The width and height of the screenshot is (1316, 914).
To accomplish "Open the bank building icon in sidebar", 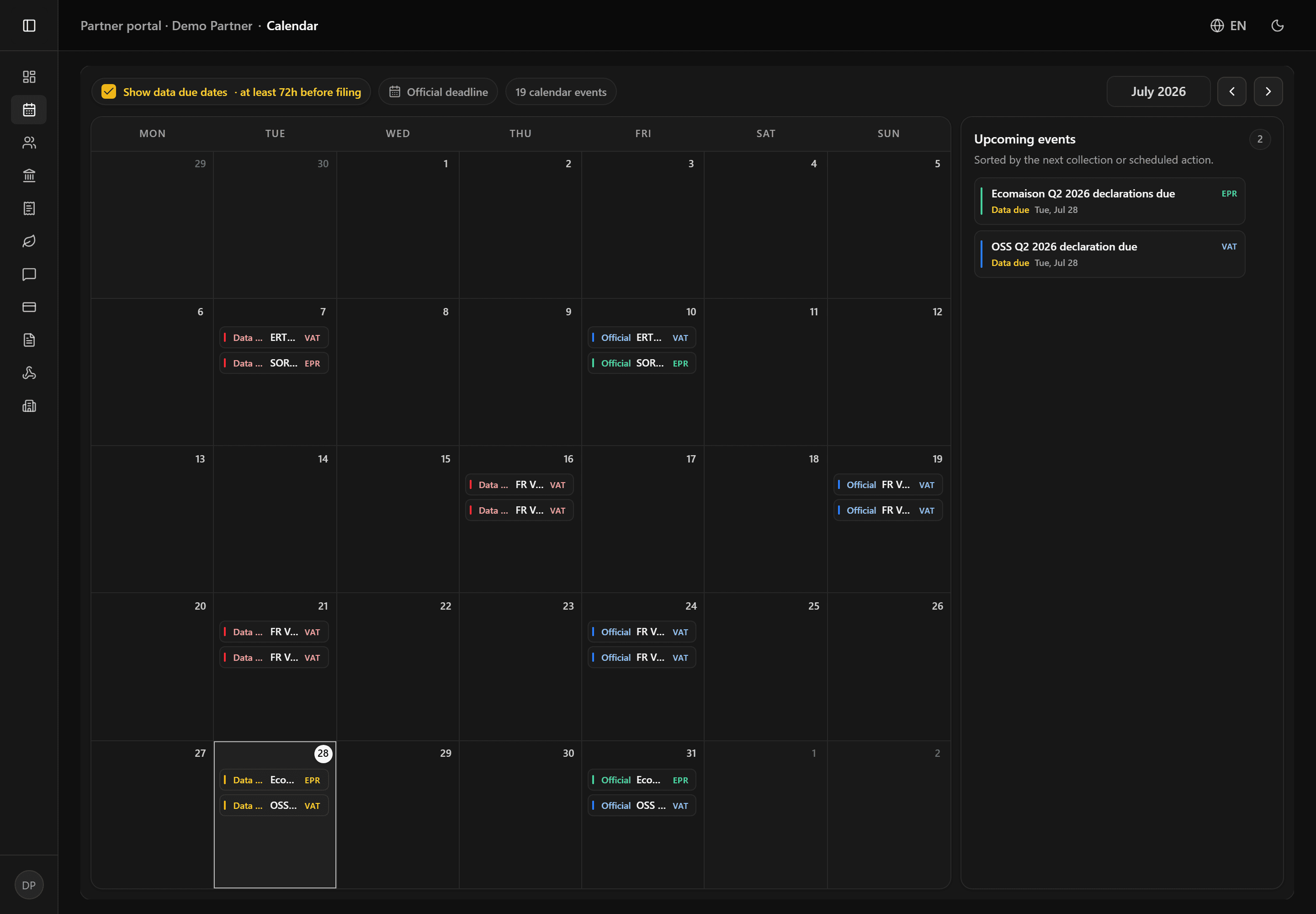I will tap(29, 175).
